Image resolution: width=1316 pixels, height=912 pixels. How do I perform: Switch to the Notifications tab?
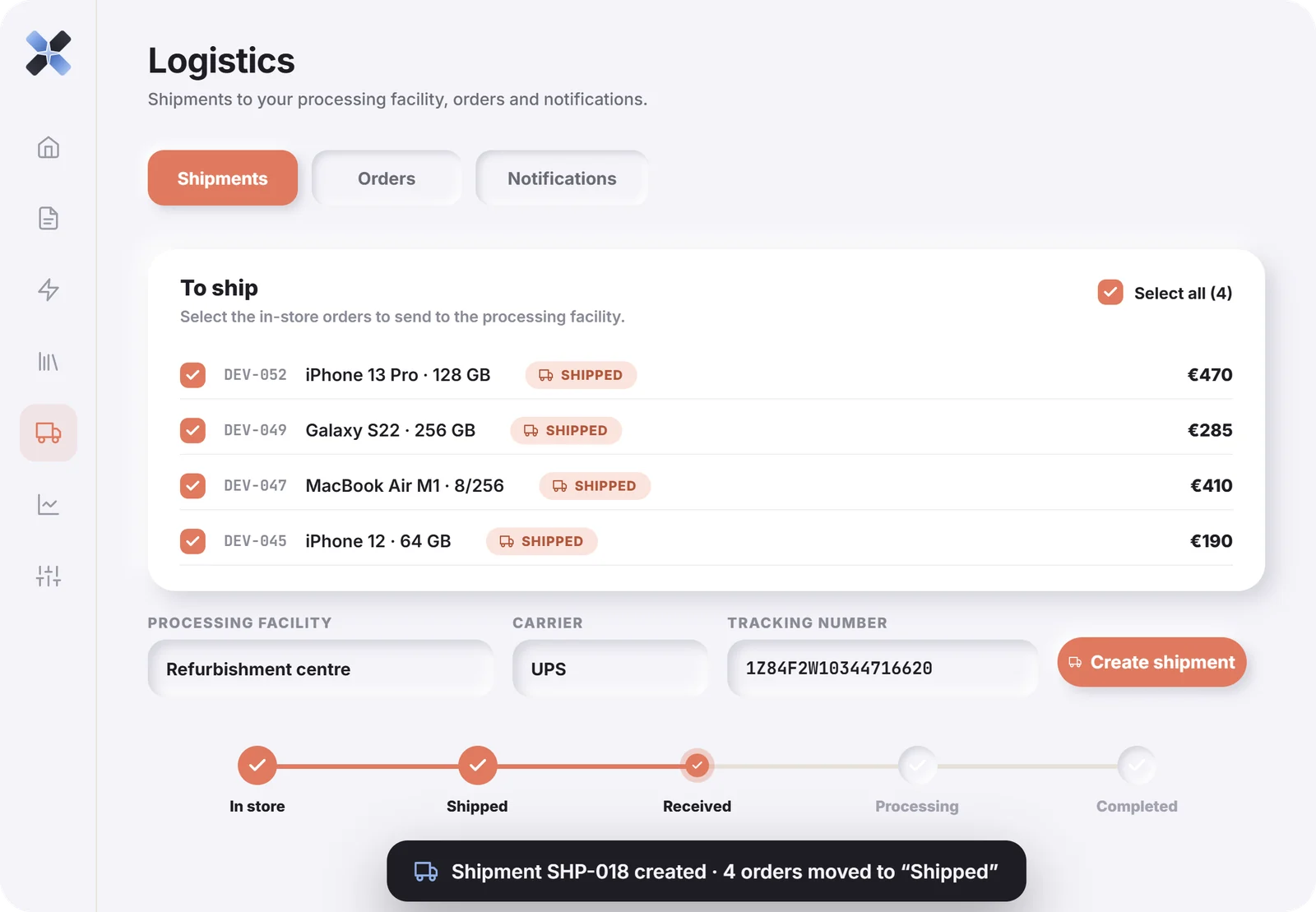click(562, 178)
